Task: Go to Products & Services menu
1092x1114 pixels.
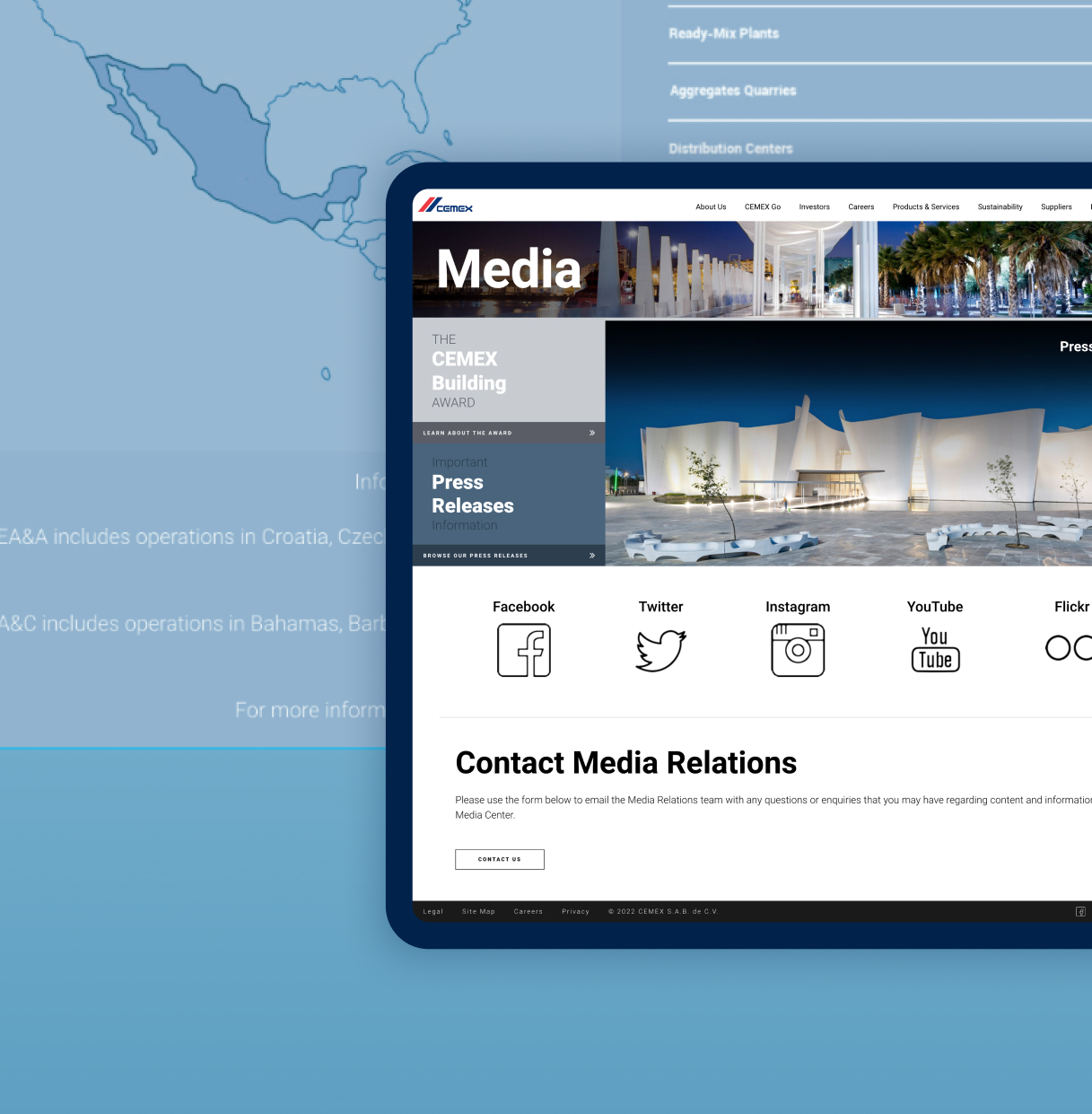Action: (926, 207)
